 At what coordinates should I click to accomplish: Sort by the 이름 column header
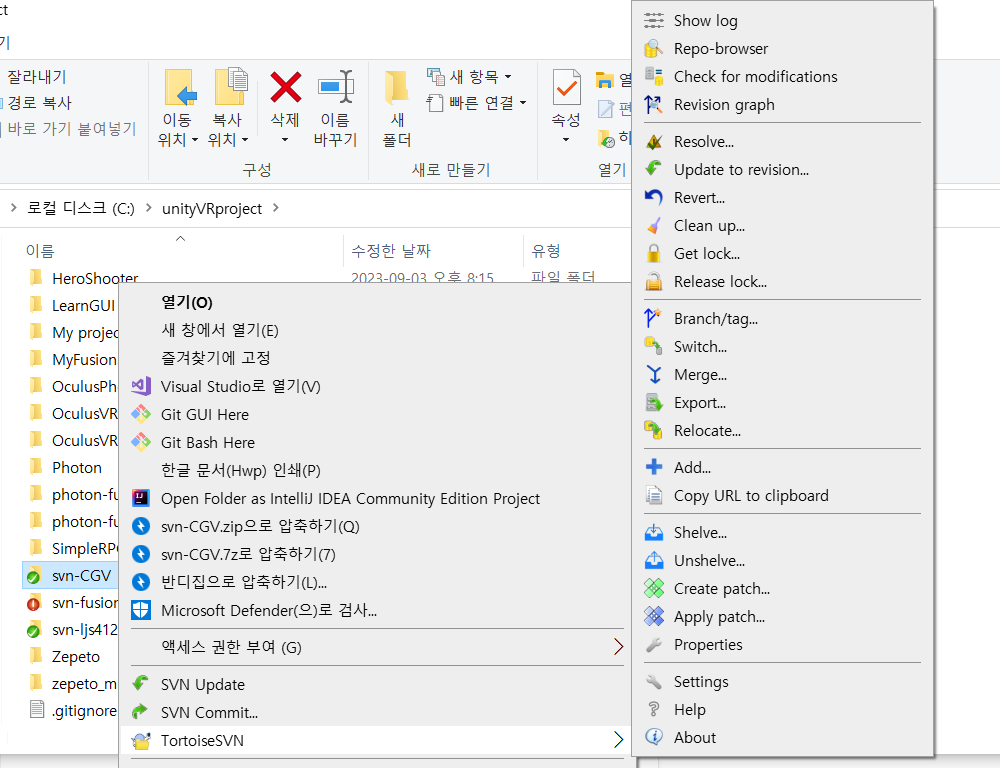pyautogui.click(x=40, y=251)
